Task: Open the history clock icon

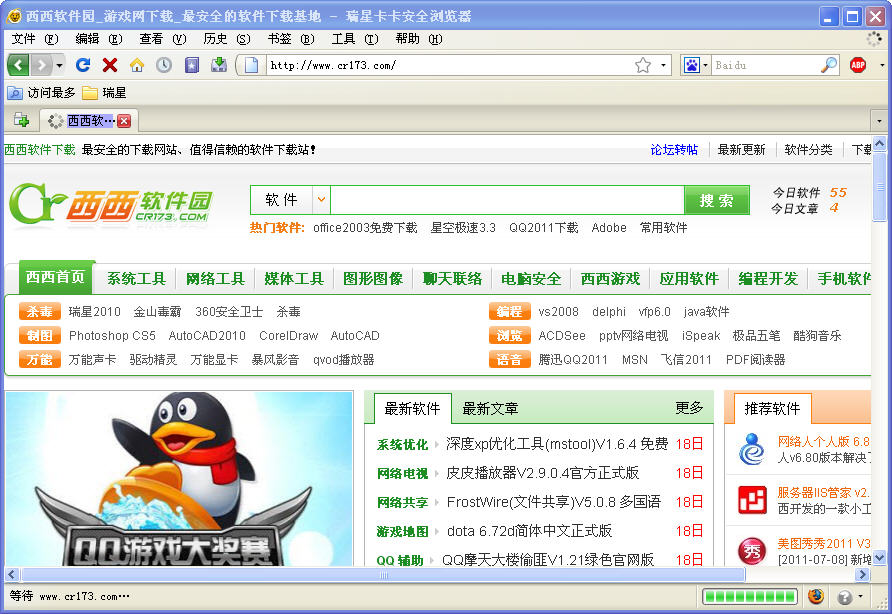Action: pos(164,65)
